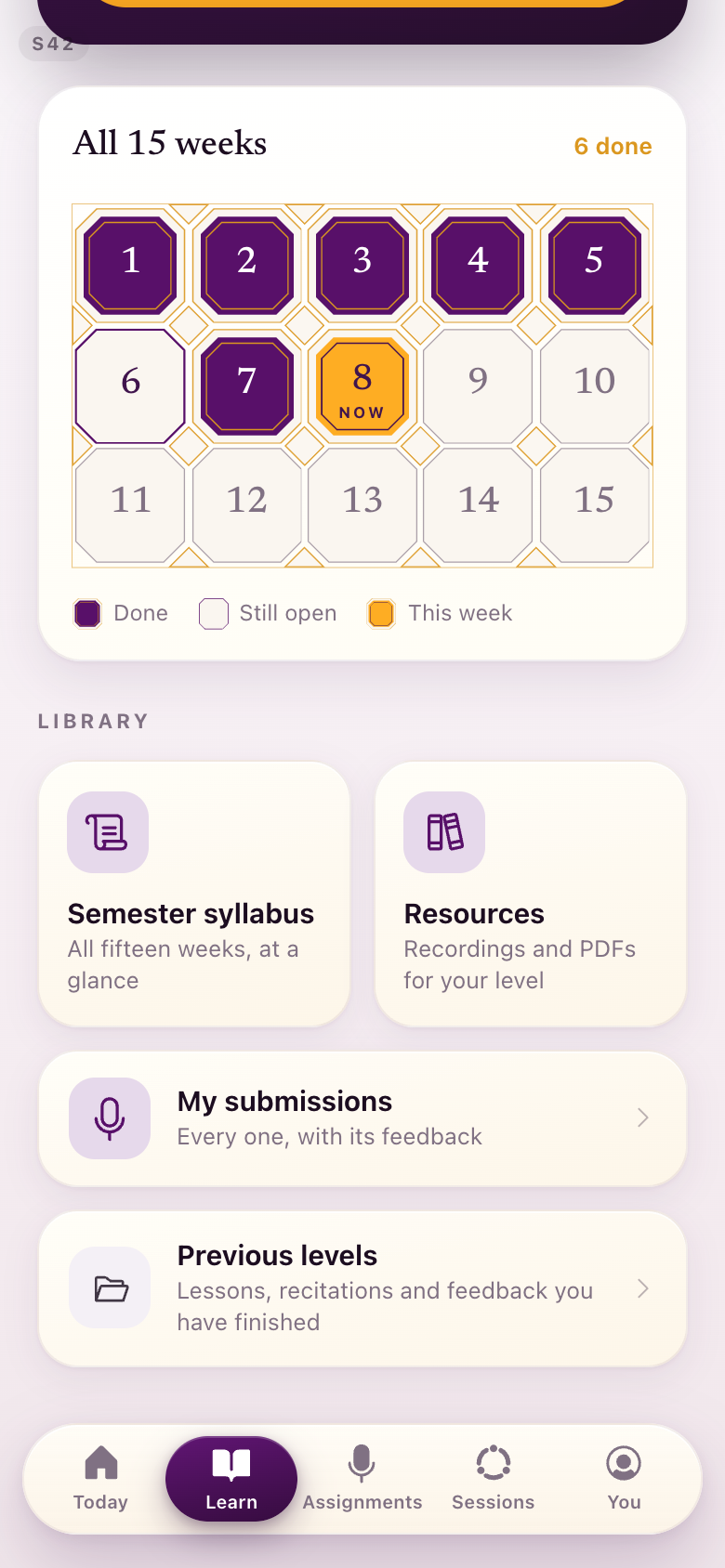Image resolution: width=725 pixels, height=1568 pixels.
Task: Expand Previous levels with its chevron
Action: (x=642, y=1288)
